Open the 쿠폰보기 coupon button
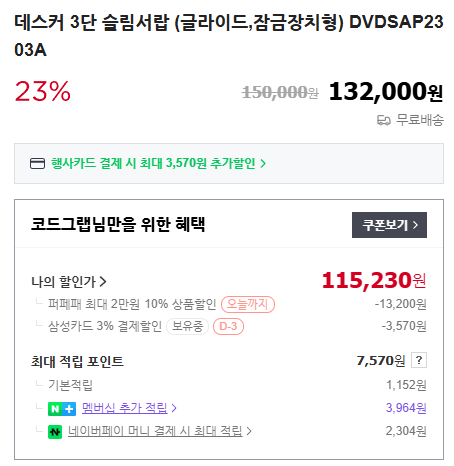 tap(389, 225)
